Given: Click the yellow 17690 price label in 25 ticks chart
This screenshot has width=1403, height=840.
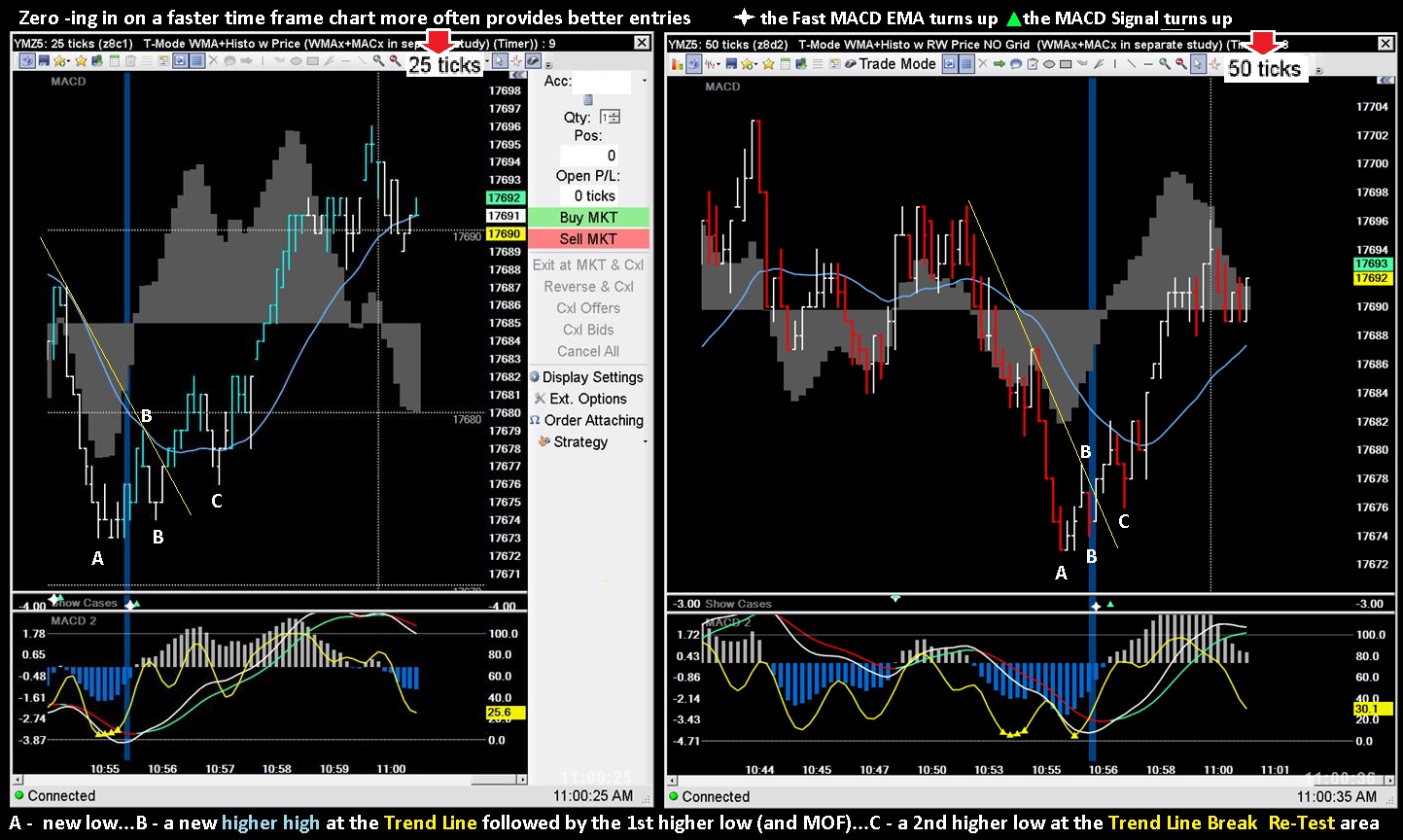Looking at the screenshot, I should 505,233.
